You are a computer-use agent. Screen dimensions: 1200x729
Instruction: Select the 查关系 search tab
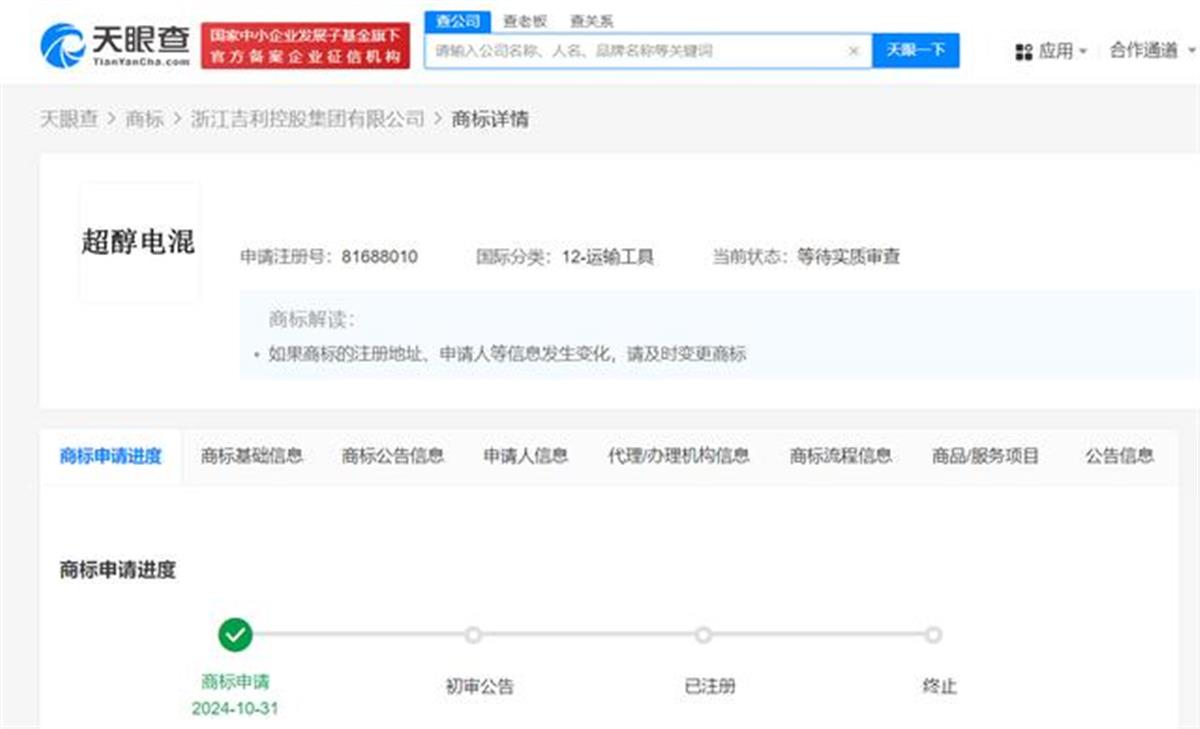(591, 21)
